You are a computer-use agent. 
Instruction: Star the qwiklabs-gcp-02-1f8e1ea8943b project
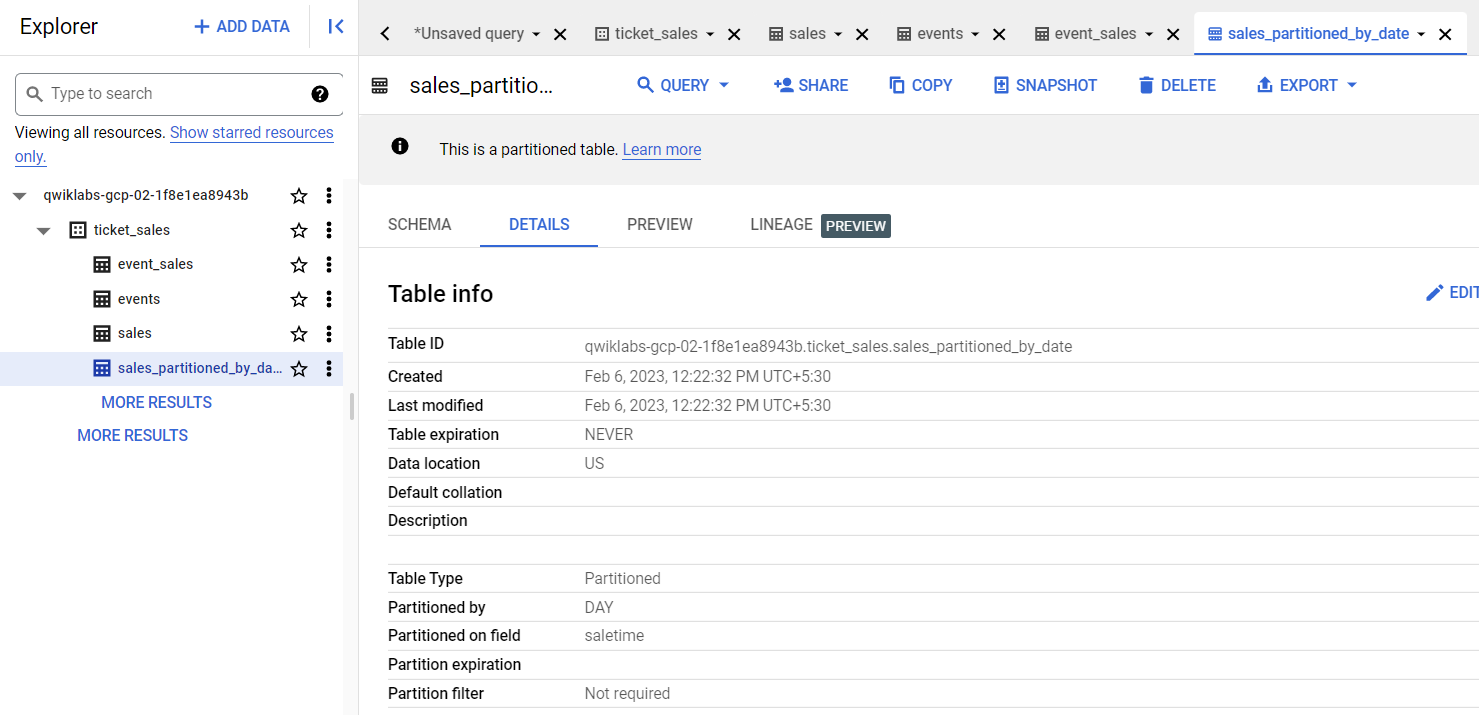click(298, 196)
